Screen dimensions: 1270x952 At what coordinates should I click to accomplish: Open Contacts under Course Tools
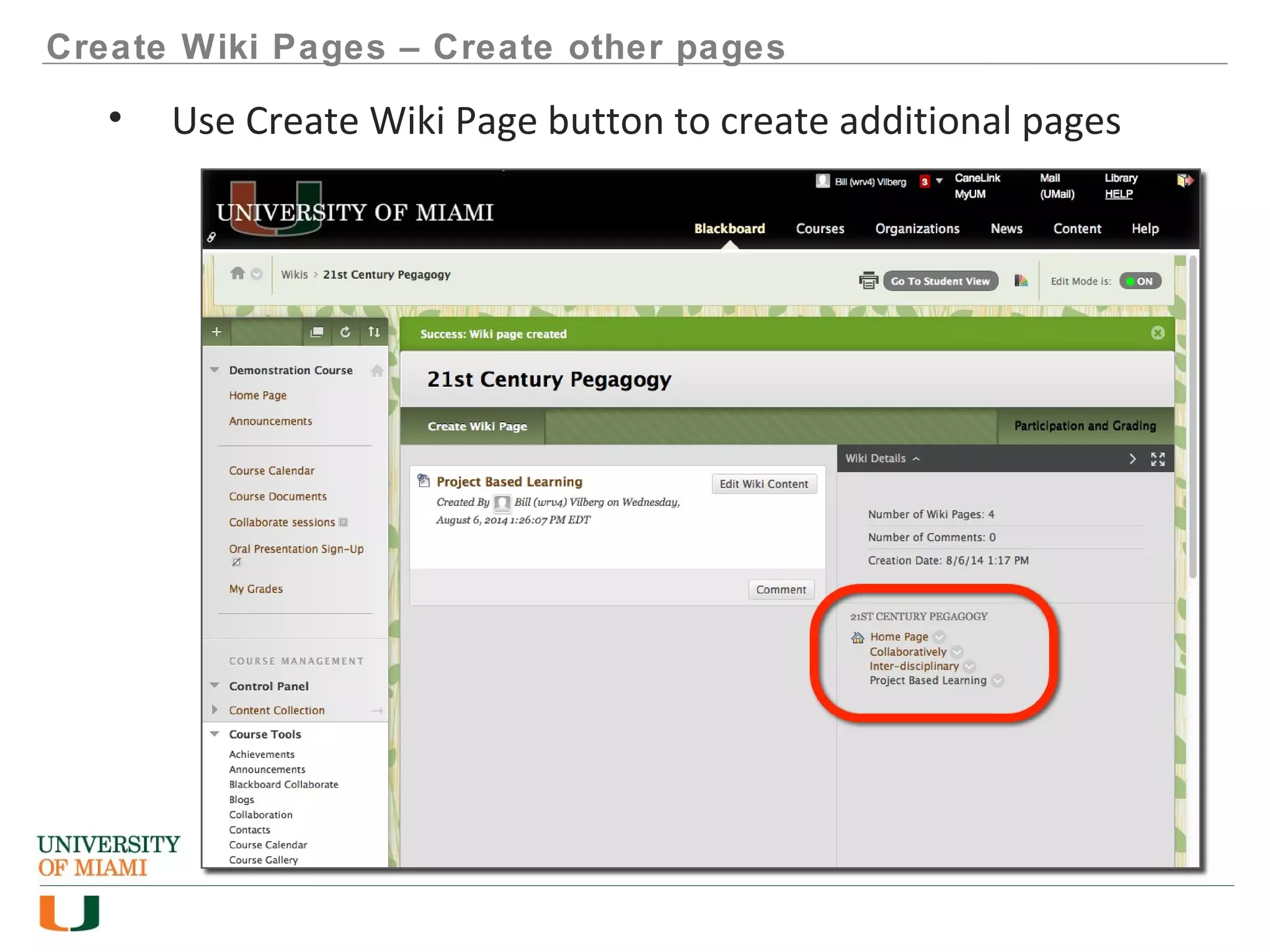pos(249,830)
